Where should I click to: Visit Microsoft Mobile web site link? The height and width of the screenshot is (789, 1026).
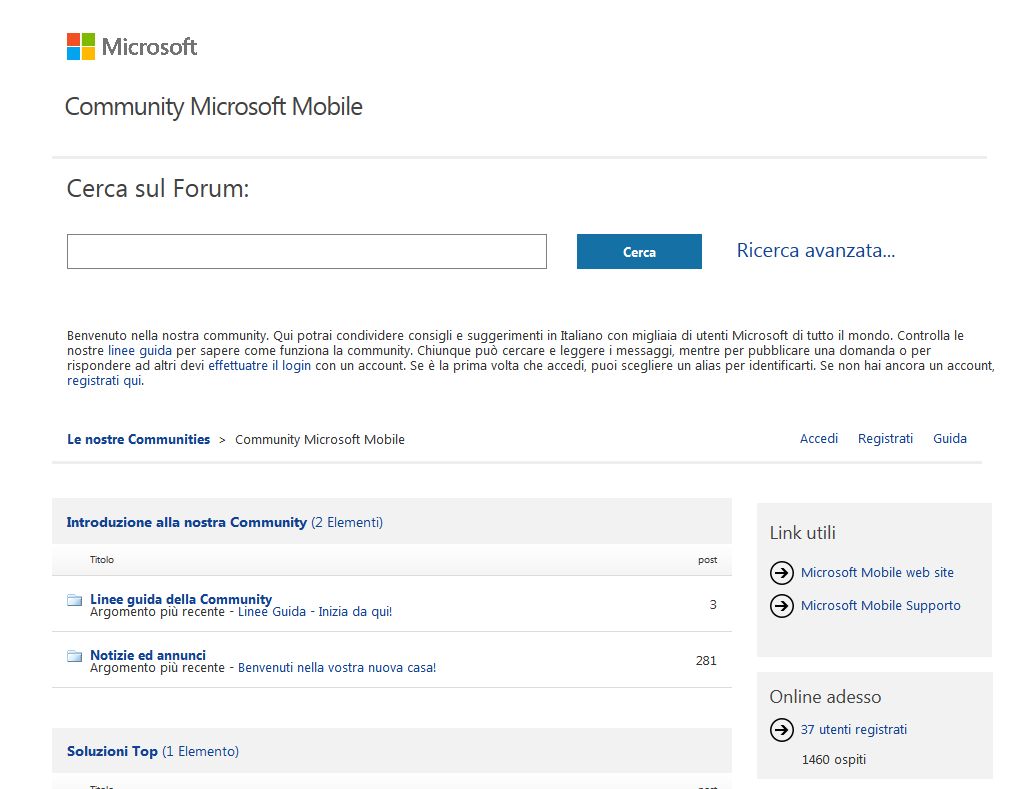point(877,573)
